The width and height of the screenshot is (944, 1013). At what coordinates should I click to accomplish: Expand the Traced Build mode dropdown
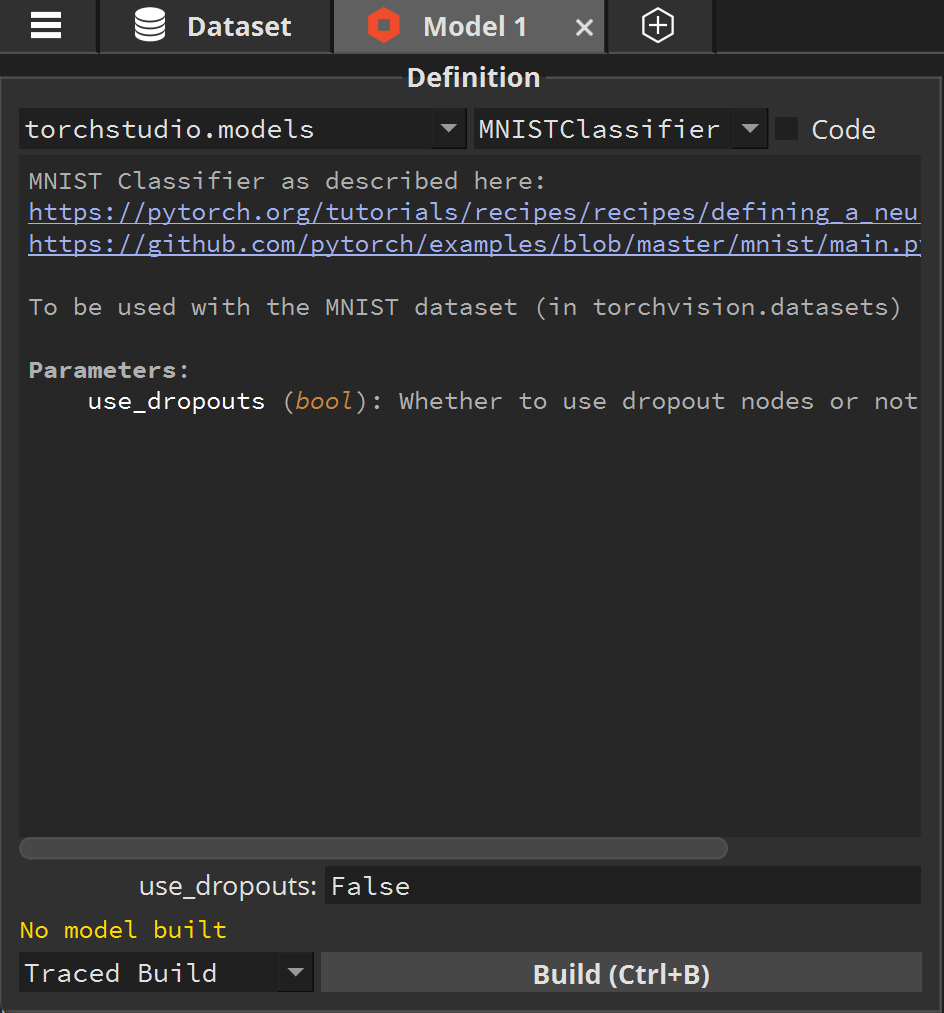click(x=166, y=972)
